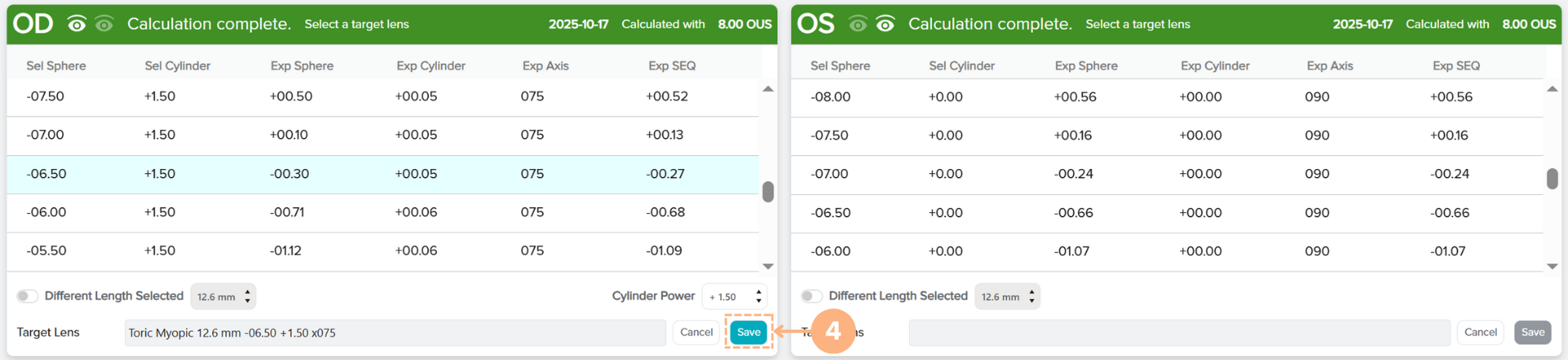Click the OD Target Lens text field
The width and height of the screenshot is (1568, 360).
point(394,333)
